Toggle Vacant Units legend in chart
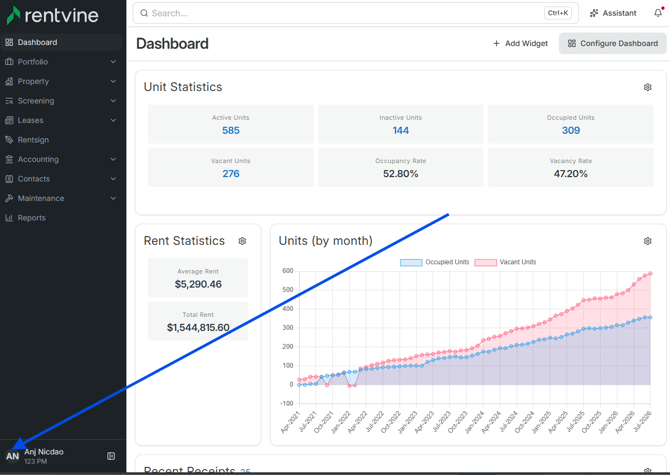Image resolution: width=670 pixels, height=475 pixels. 505,262
